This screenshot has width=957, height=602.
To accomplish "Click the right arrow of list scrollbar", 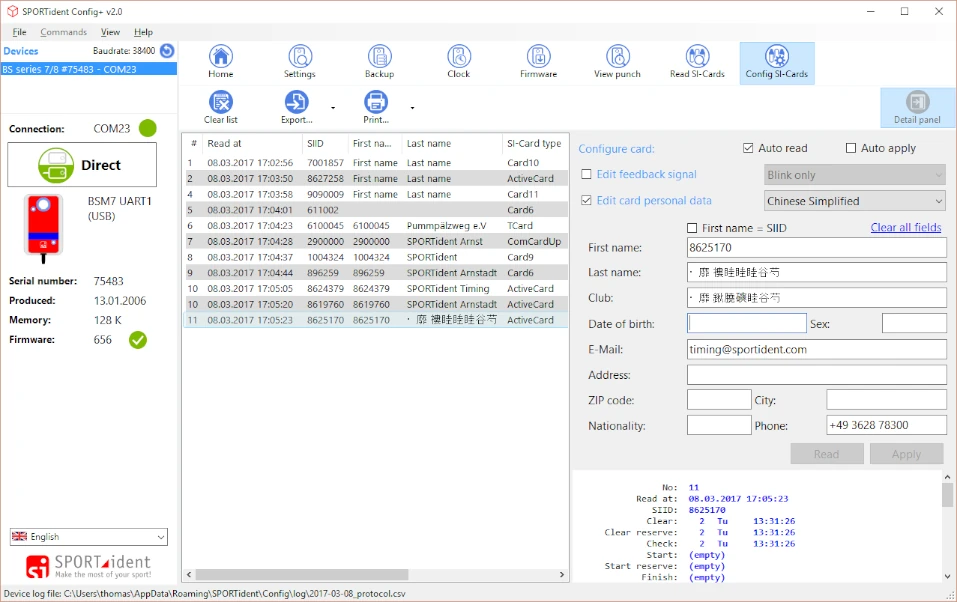I will pos(562,575).
